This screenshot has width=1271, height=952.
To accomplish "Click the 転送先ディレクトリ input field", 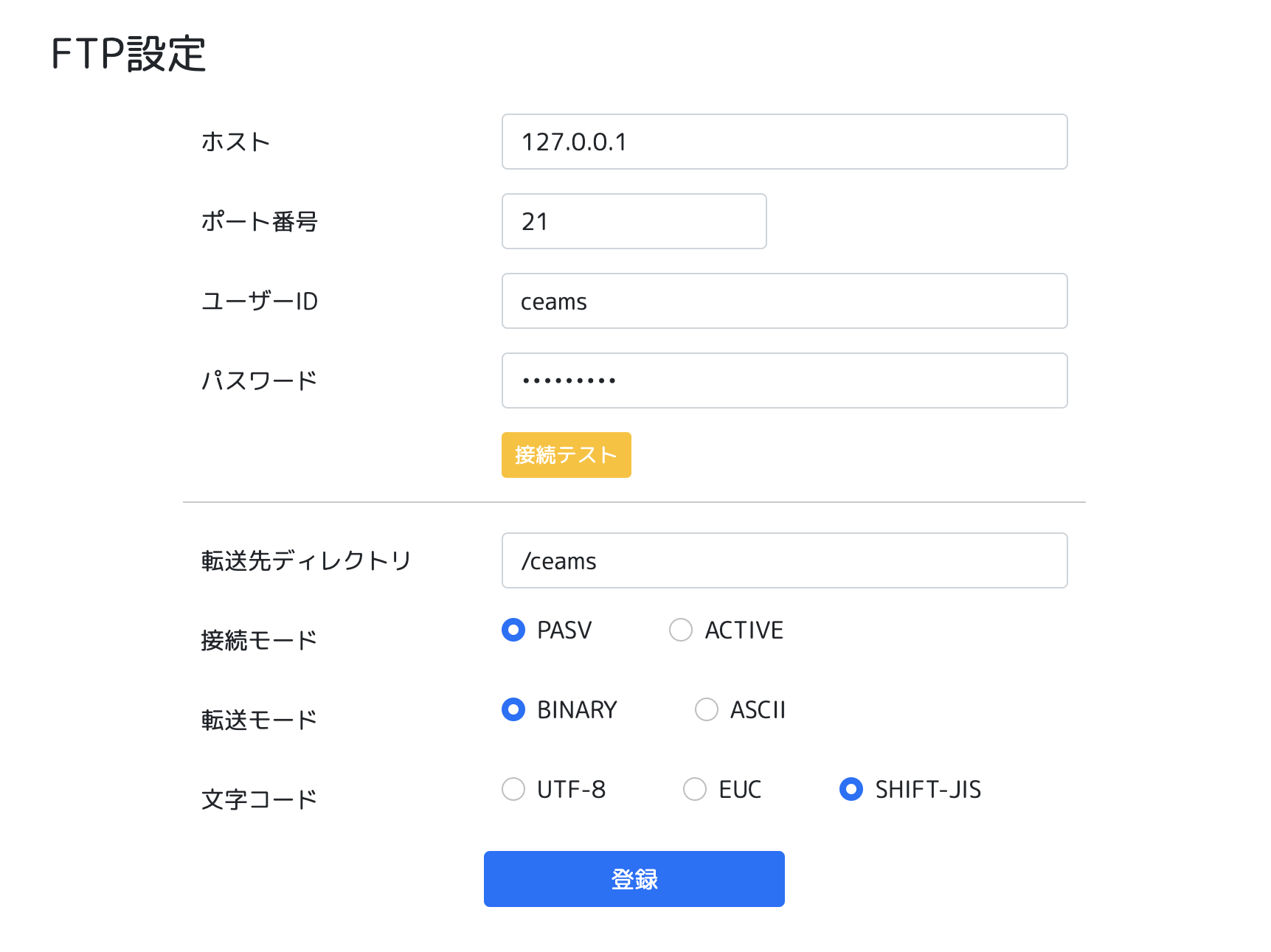I will point(784,560).
